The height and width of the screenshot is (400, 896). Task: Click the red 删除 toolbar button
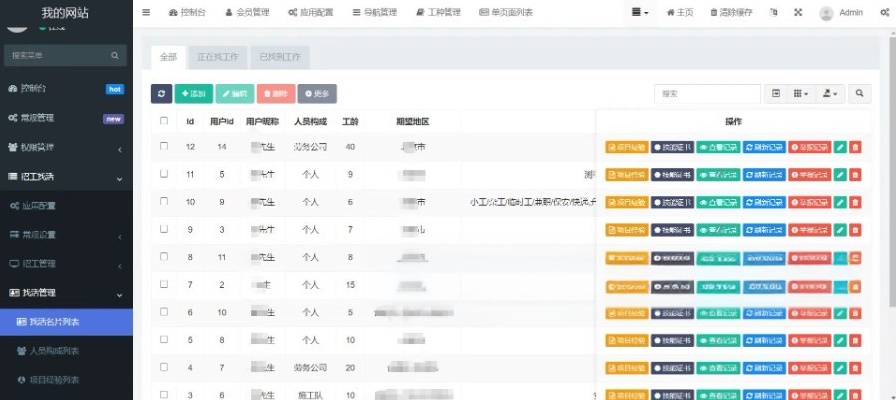[276, 94]
